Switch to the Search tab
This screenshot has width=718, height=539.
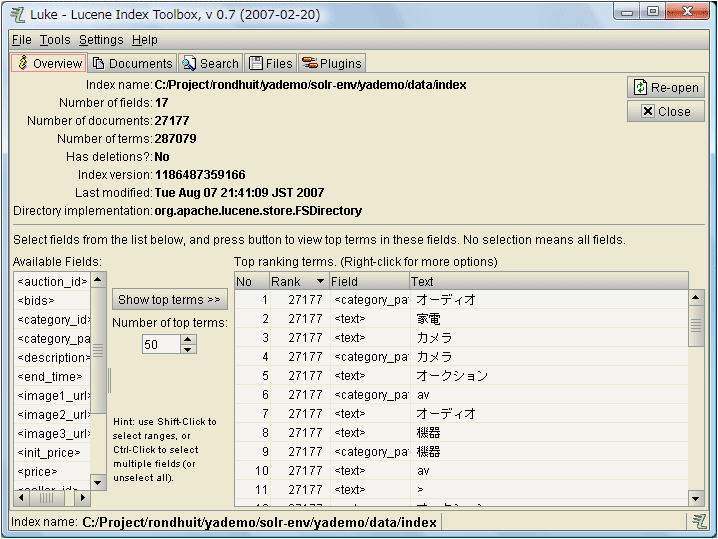pos(211,63)
